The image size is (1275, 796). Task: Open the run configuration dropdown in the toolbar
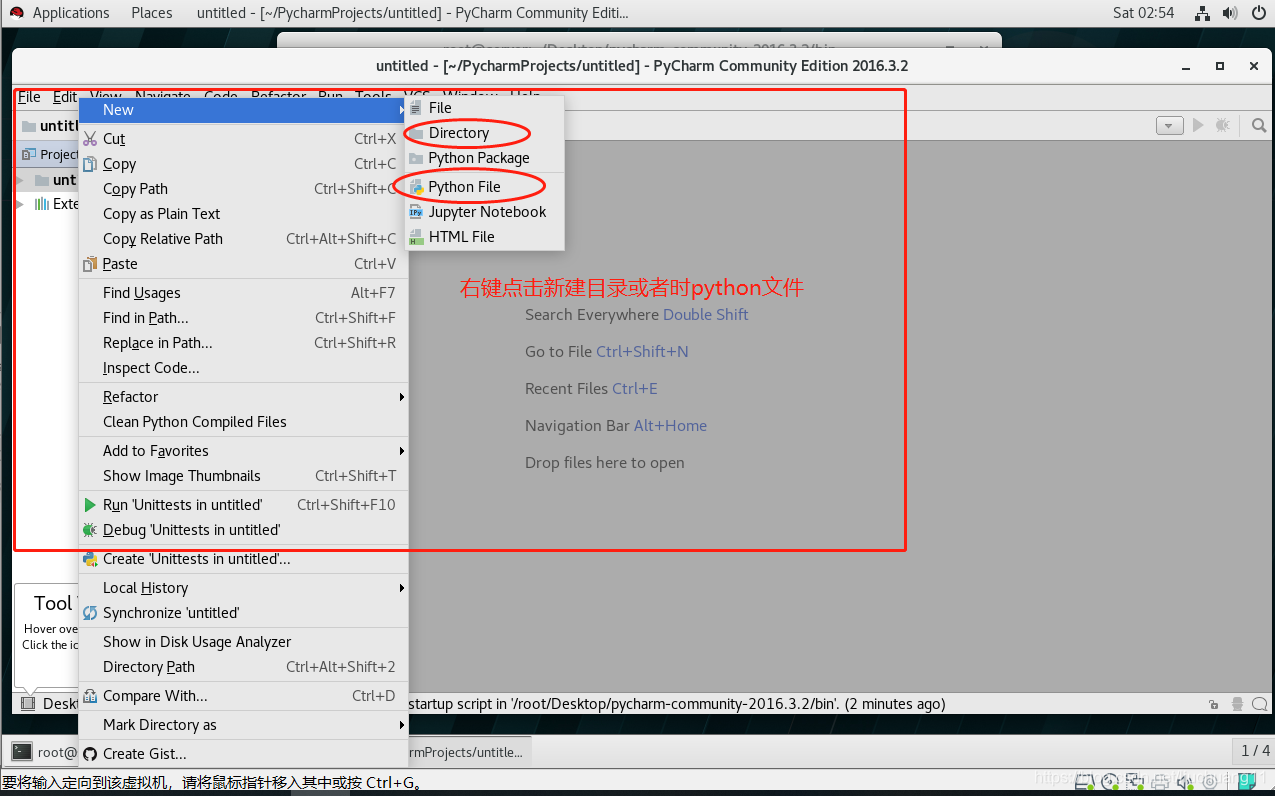tap(1170, 126)
